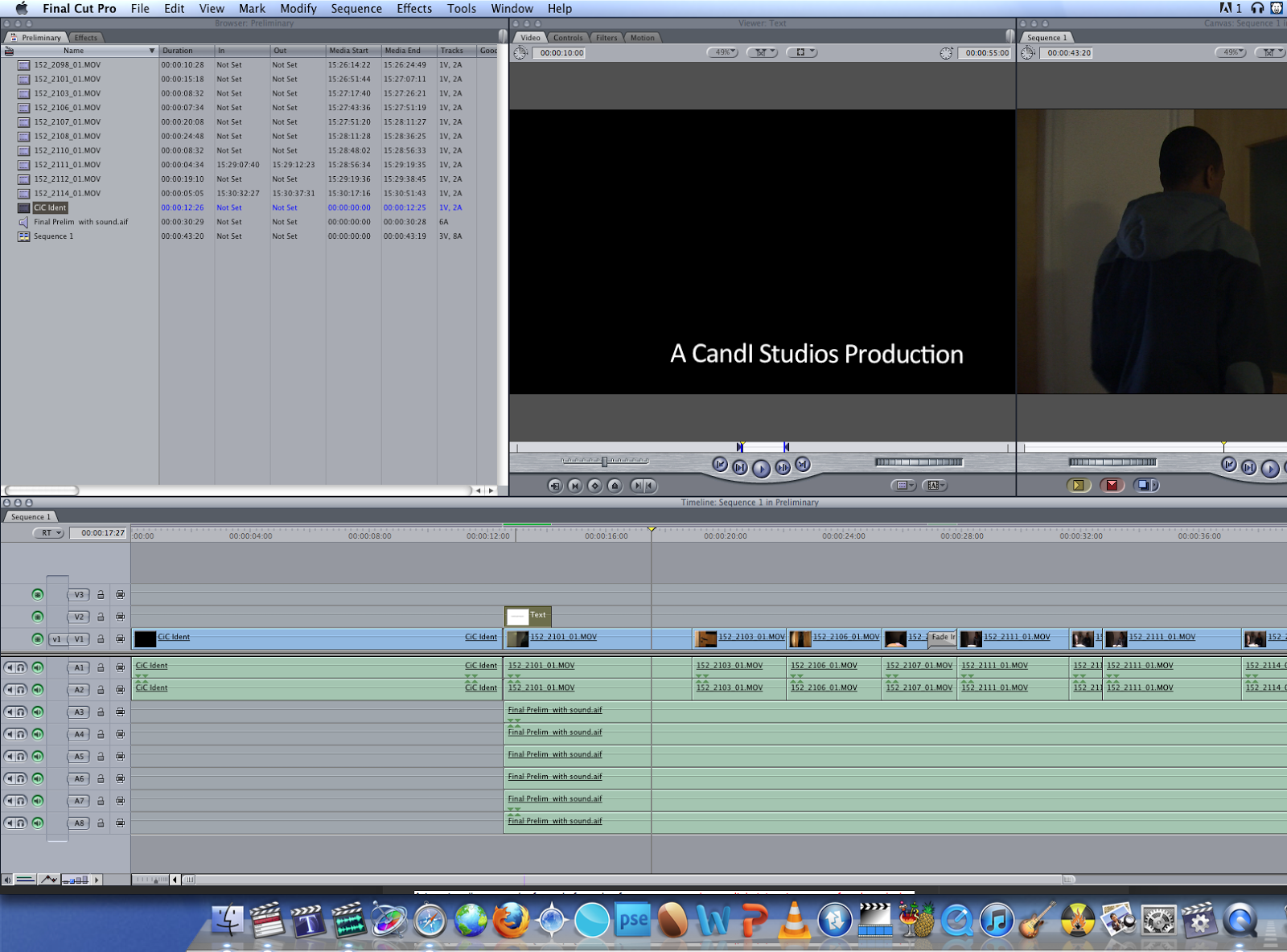1287x952 pixels.
Task: Expand Timeline track layout arrow menu
Action: coord(97,880)
